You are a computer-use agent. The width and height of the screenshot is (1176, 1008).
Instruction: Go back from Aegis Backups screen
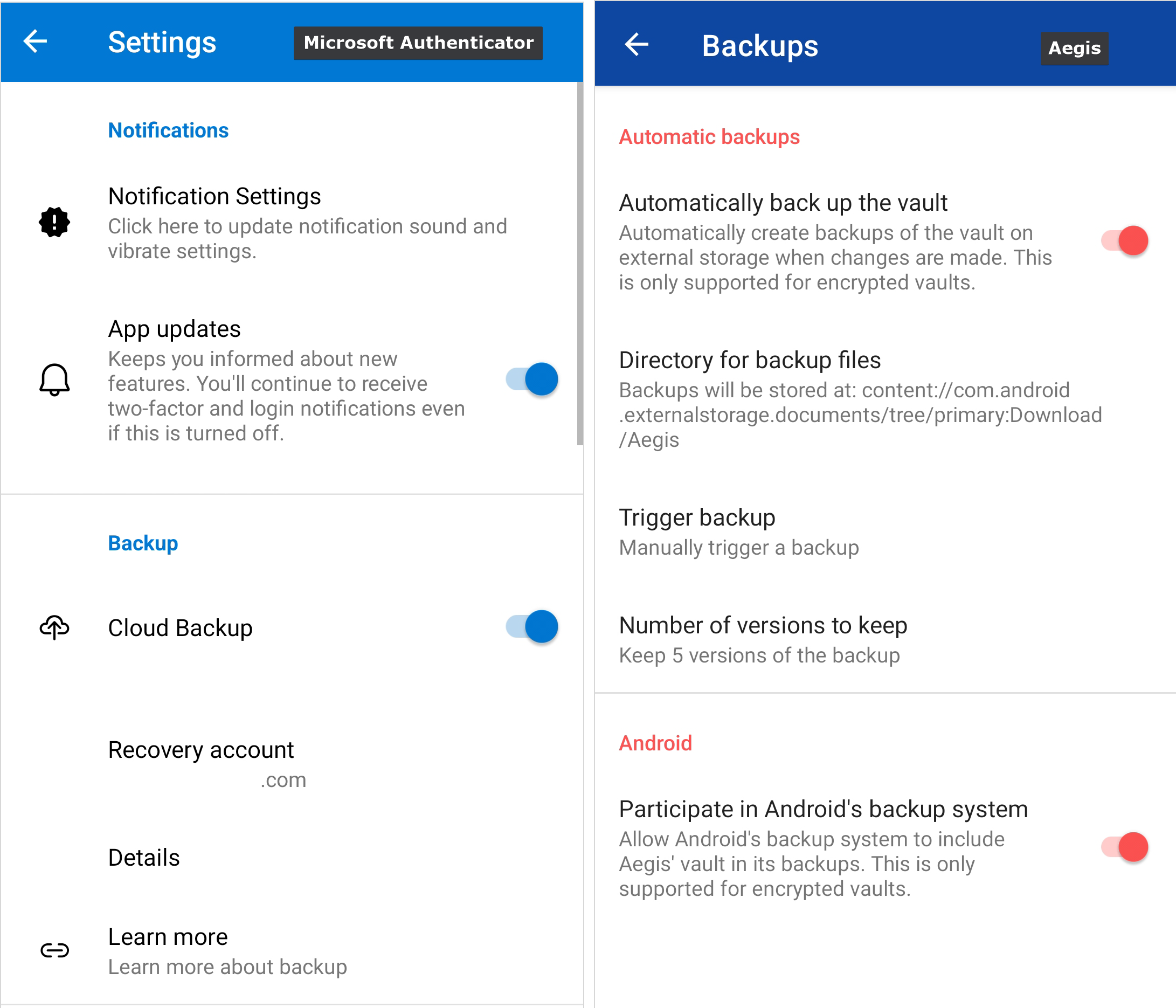[637, 44]
